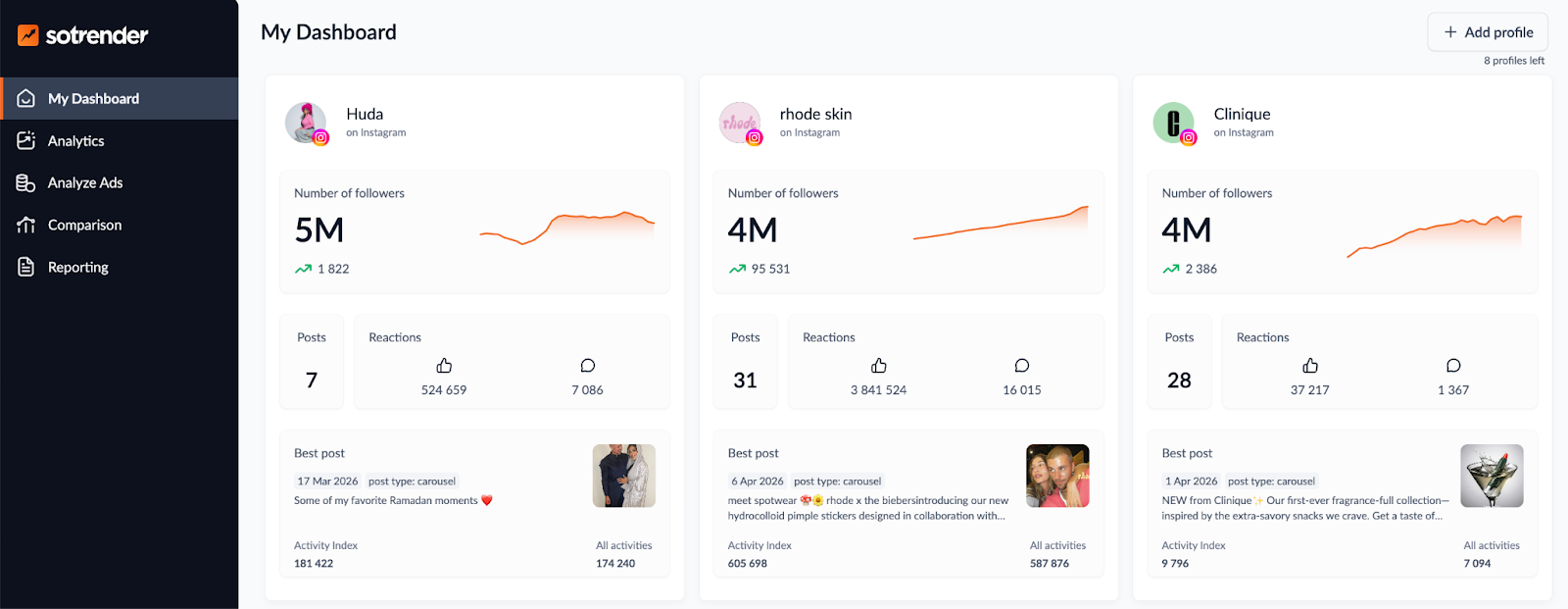
Task: Click the Instagram badge on Clinique's avatar
Action: (x=1189, y=137)
